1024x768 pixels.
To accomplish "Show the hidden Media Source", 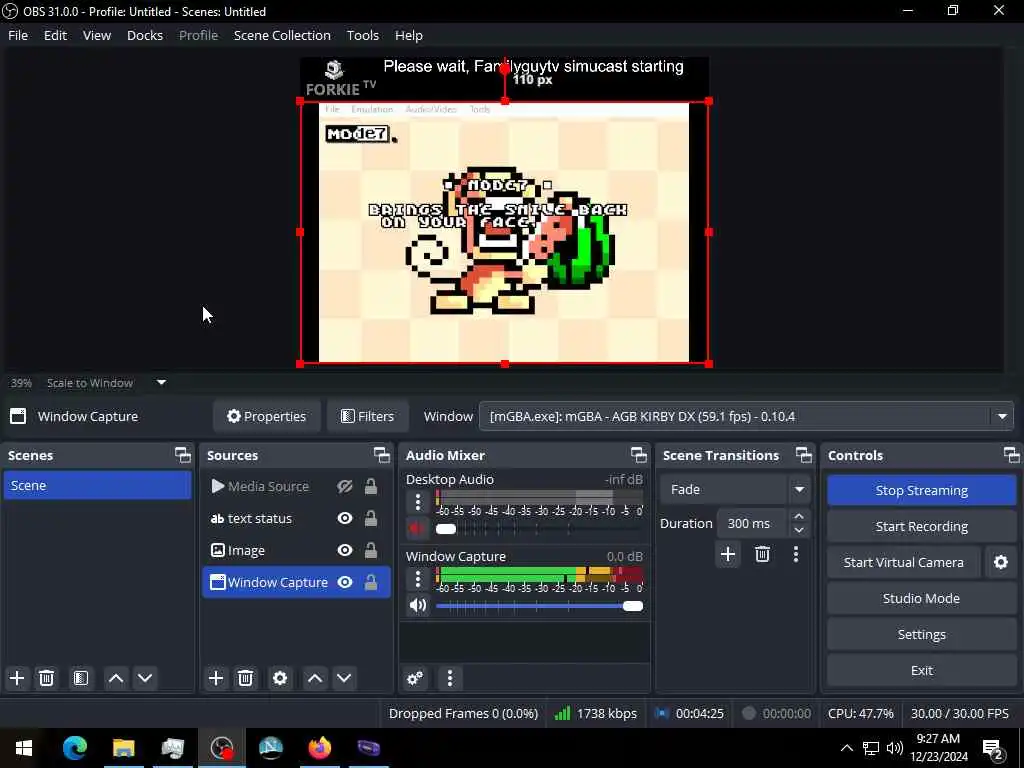I will [345, 487].
